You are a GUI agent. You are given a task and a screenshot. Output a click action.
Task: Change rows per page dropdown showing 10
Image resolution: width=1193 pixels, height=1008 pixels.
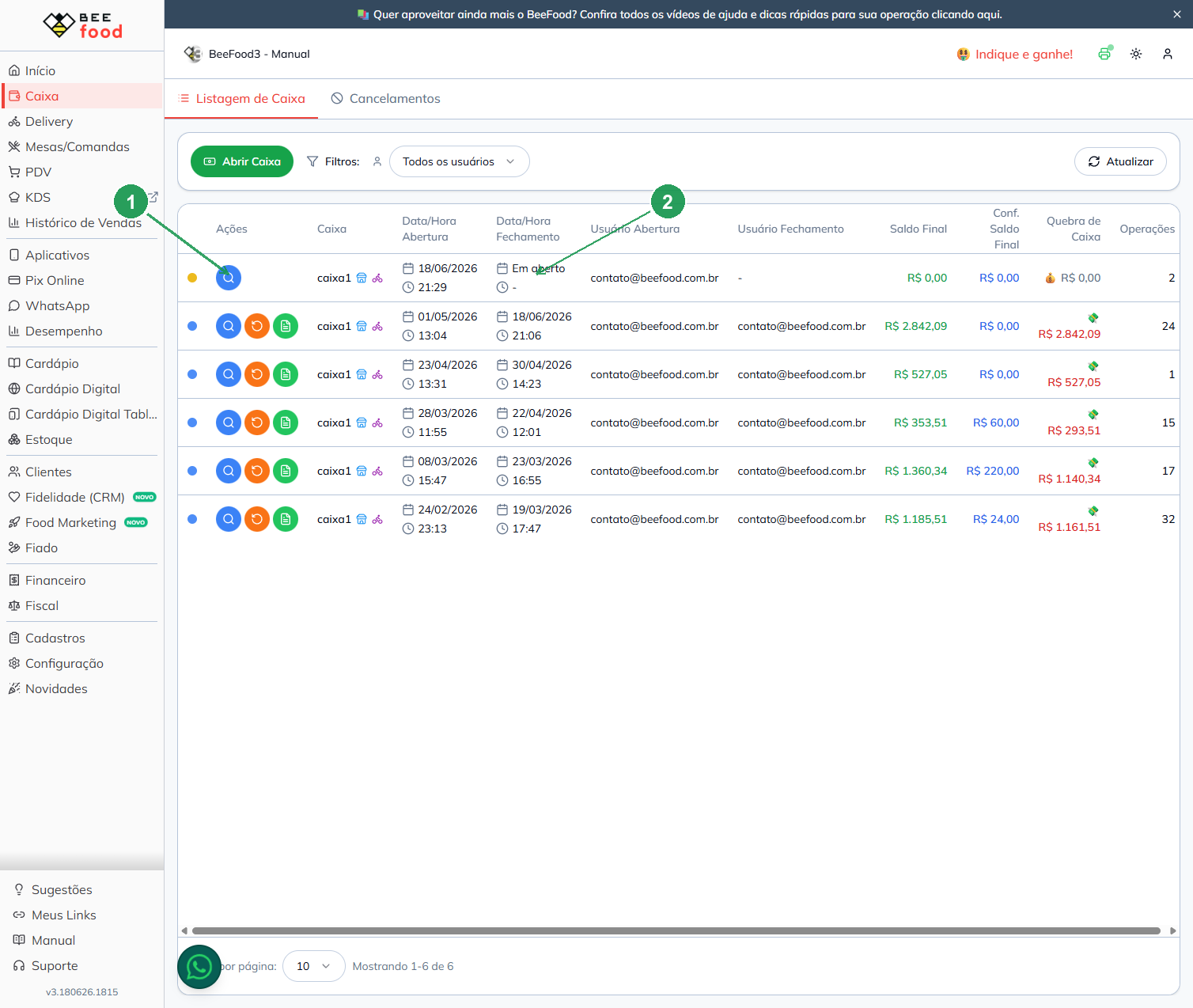tap(314, 966)
